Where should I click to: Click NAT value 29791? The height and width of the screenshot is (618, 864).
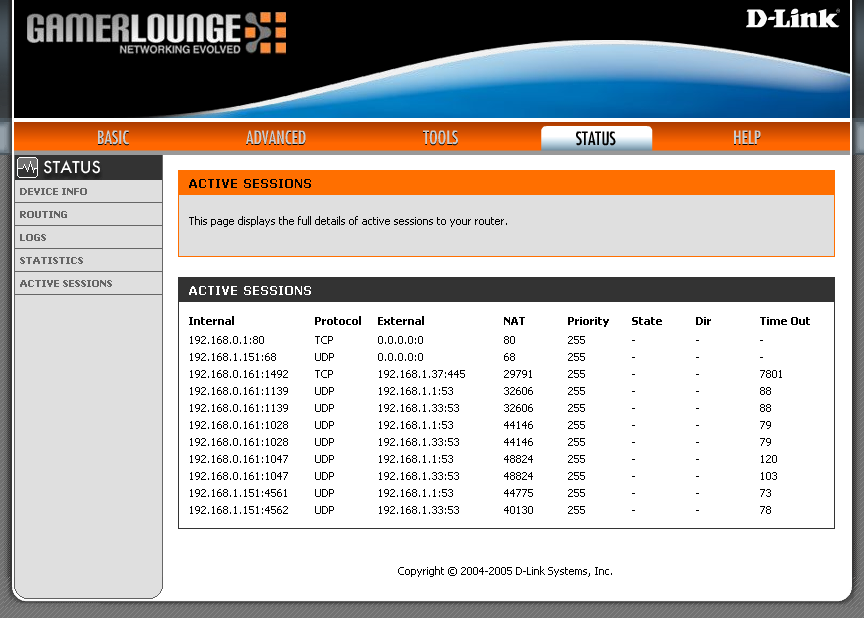point(518,375)
